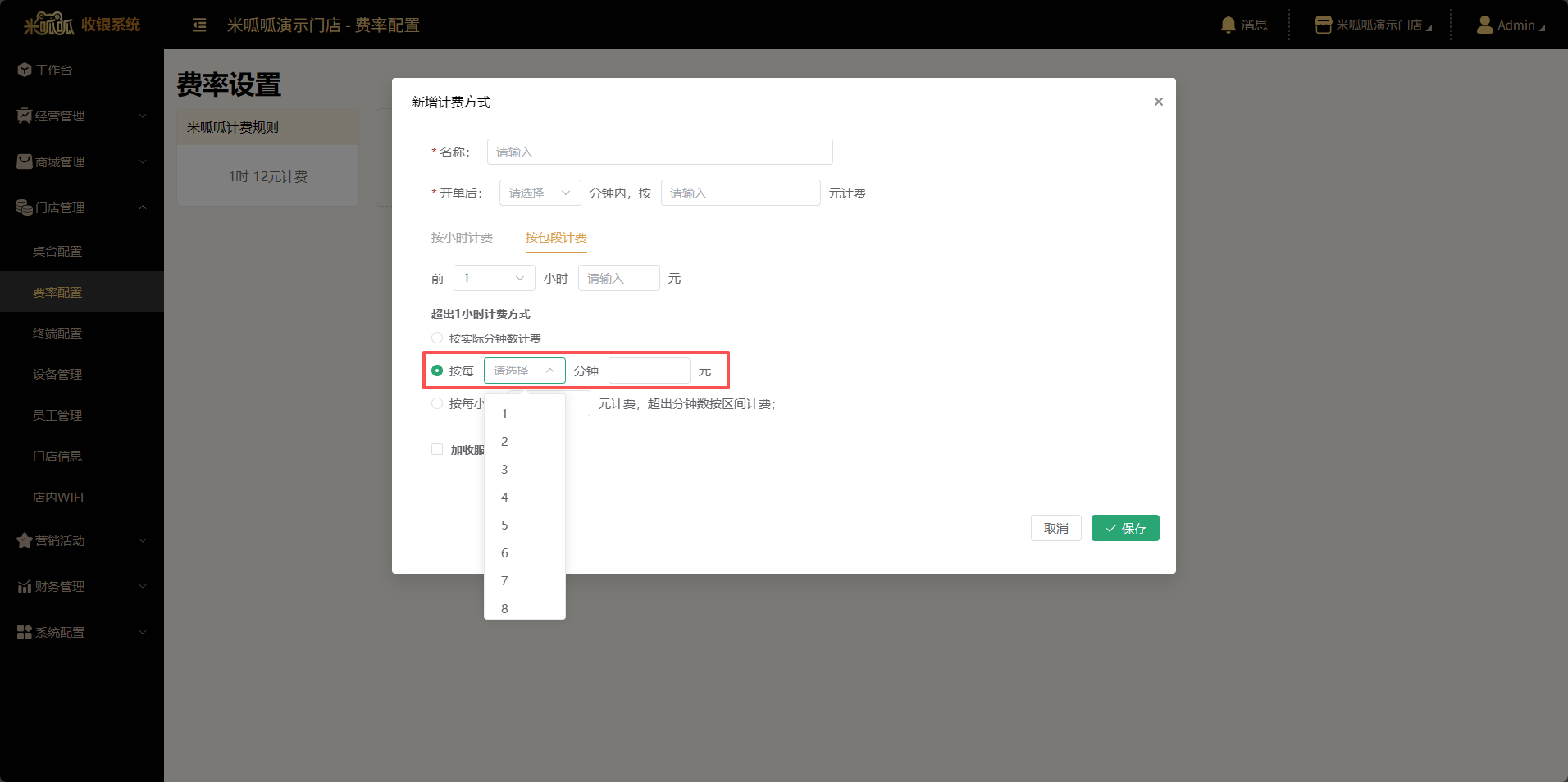The width and height of the screenshot is (1568, 782).
Task: Select the 按每 minutes radio button
Action: pyautogui.click(x=437, y=371)
